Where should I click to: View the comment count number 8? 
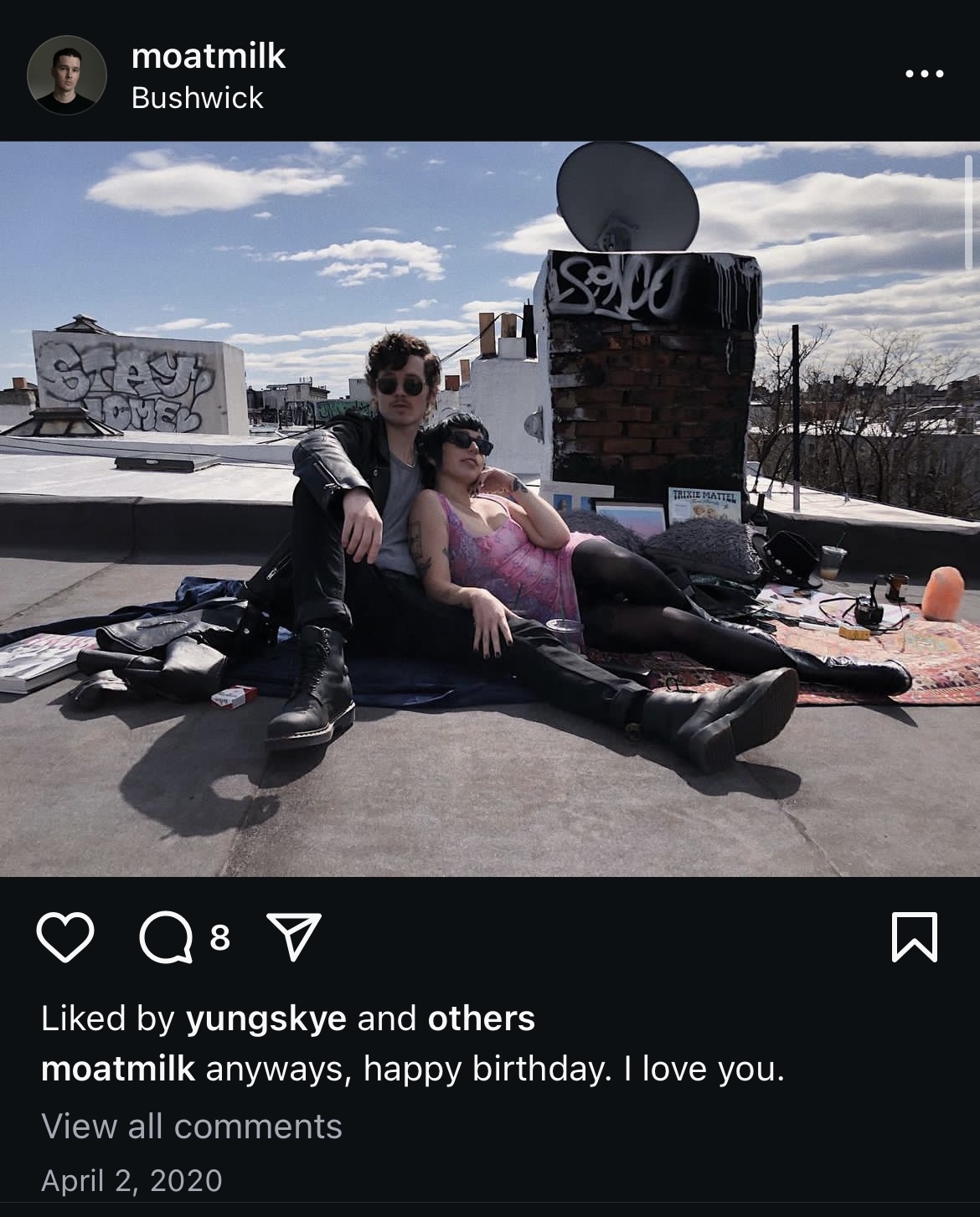click(x=219, y=938)
